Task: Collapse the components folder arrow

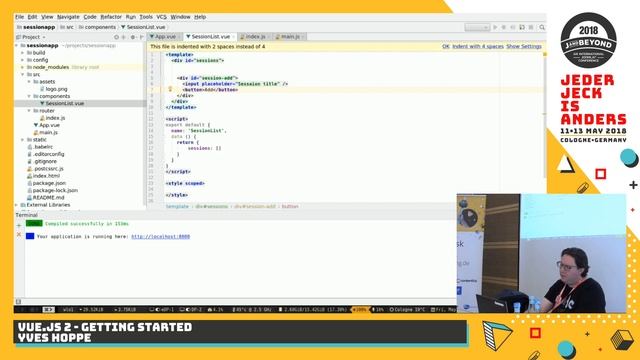Action: (x=29, y=96)
